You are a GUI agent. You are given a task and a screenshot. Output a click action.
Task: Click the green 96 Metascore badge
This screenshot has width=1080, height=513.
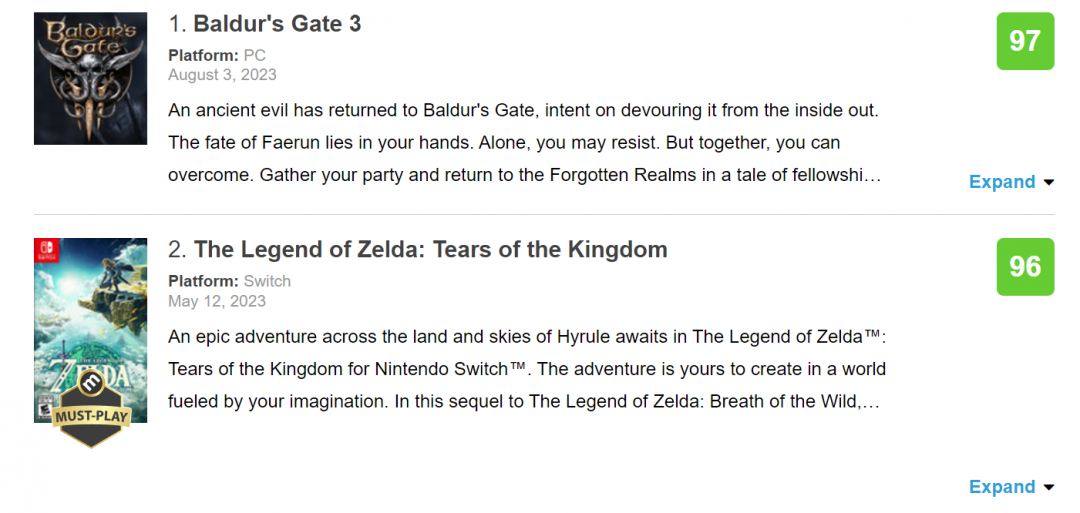[1025, 267]
